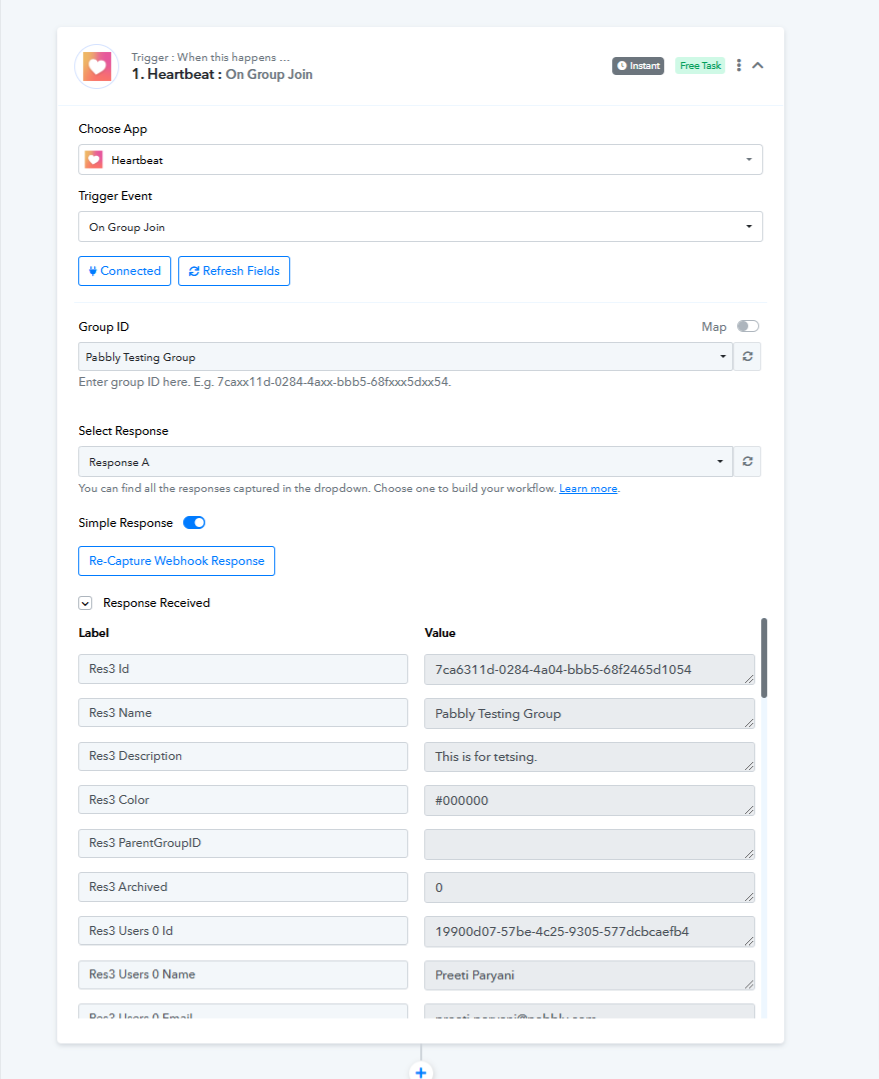The height and width of the screenshot is (1079, 879).
Task: Refresh the Select Response list icon
Action: tap(748, 462)
